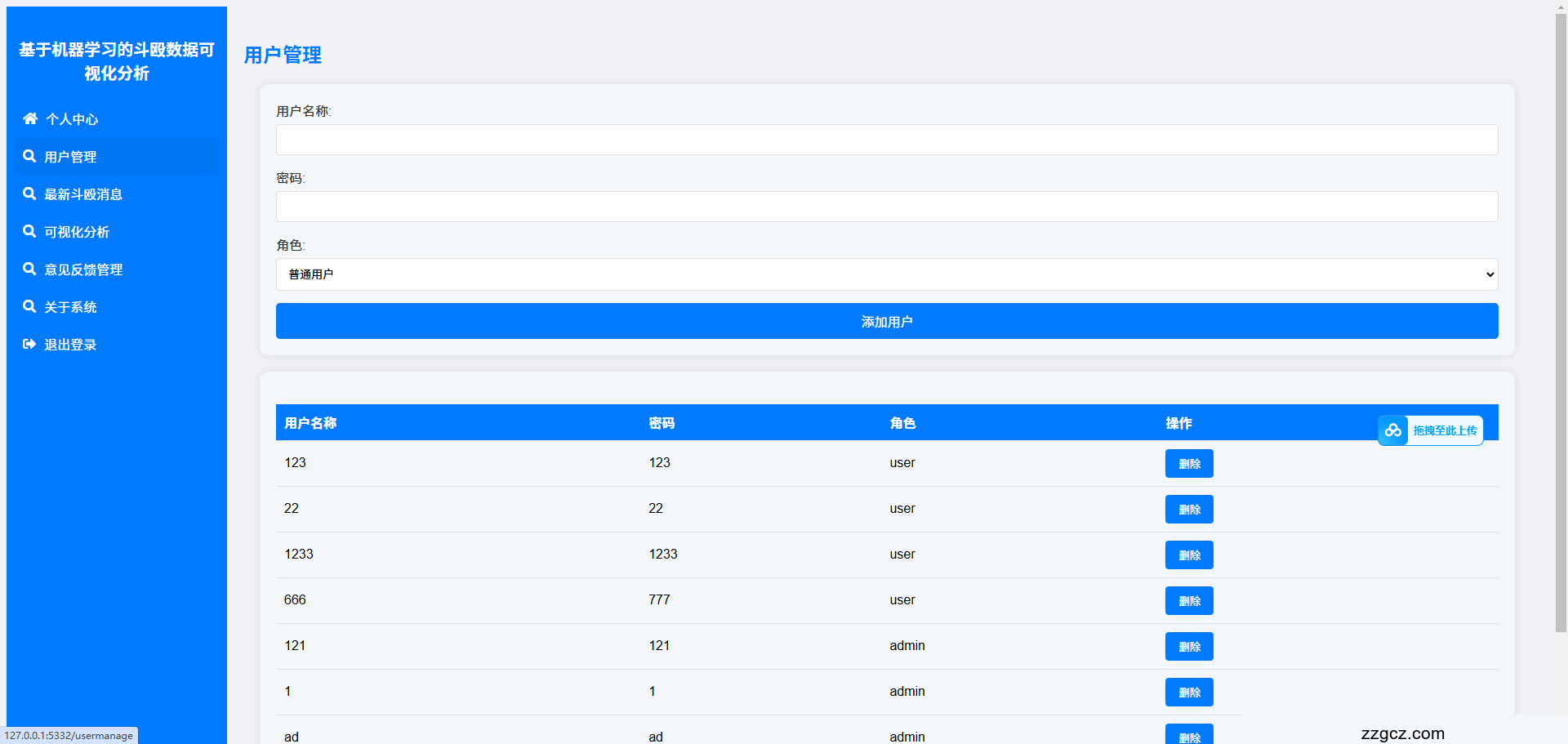Click the magnifier icon next to 用户管理
1568x744 pixels.
tap(29, 156)
